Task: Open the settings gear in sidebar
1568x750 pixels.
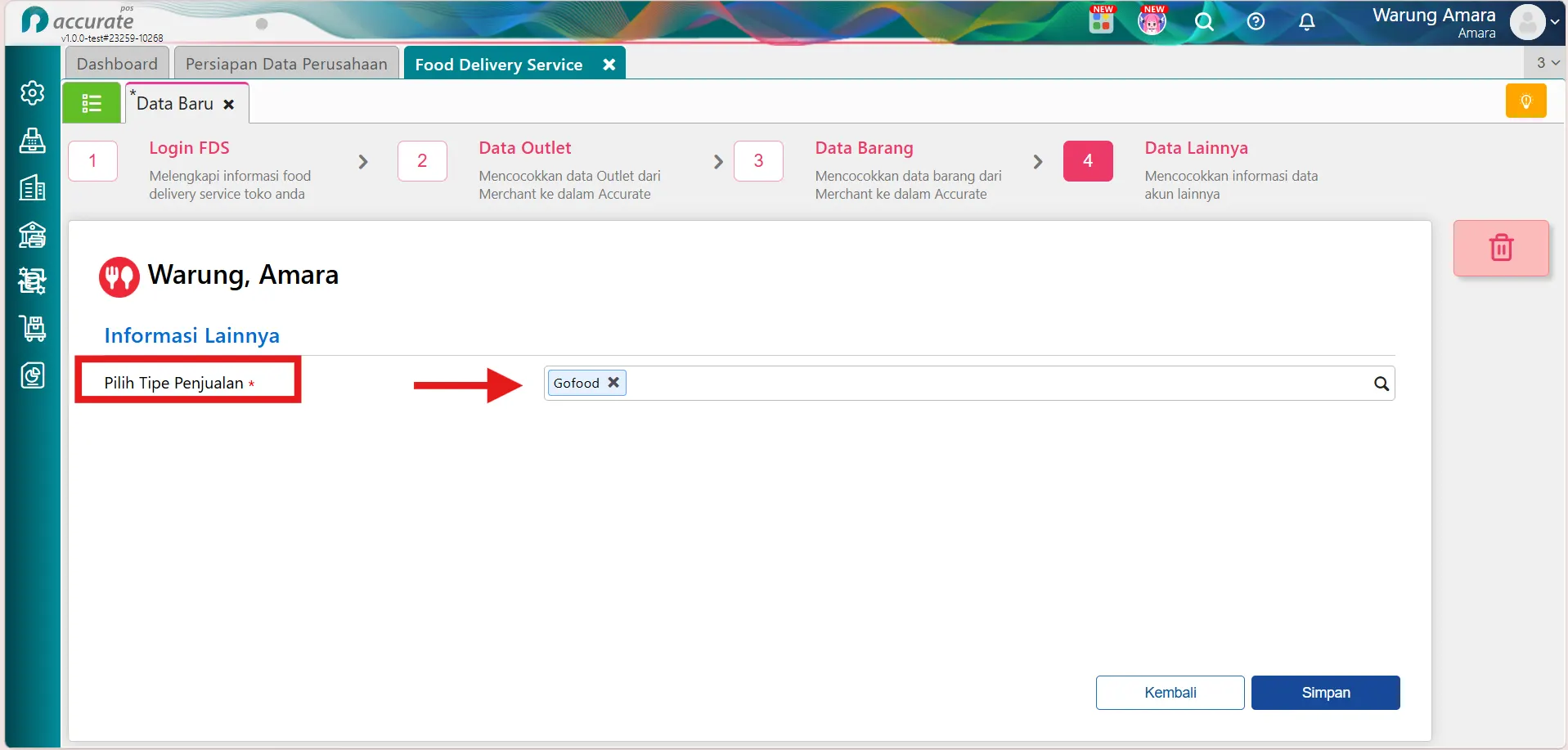Action: click(x=32, y=93)
